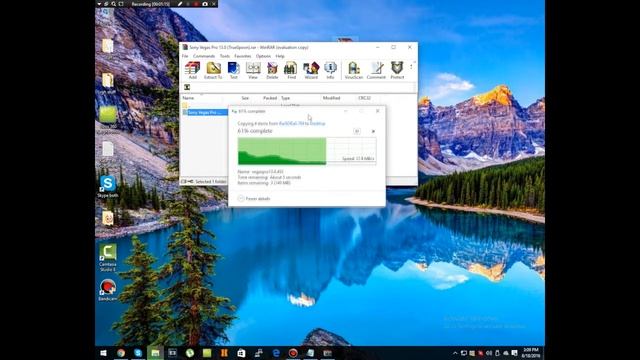The image size is (640, 360).
Task: Open the Bandicam desktop shortcut
Action: pyautogui.click(x=108, y=290)
